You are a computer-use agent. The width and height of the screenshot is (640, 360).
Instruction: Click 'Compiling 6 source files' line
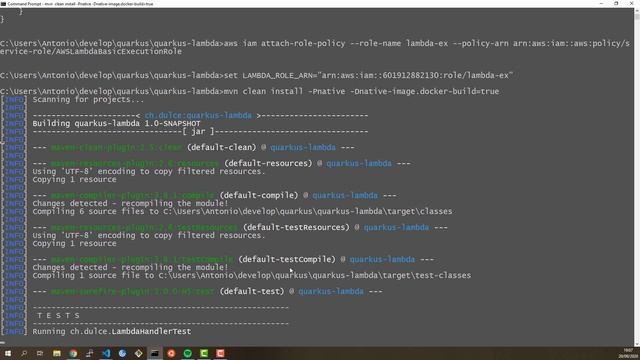[242, 211]
